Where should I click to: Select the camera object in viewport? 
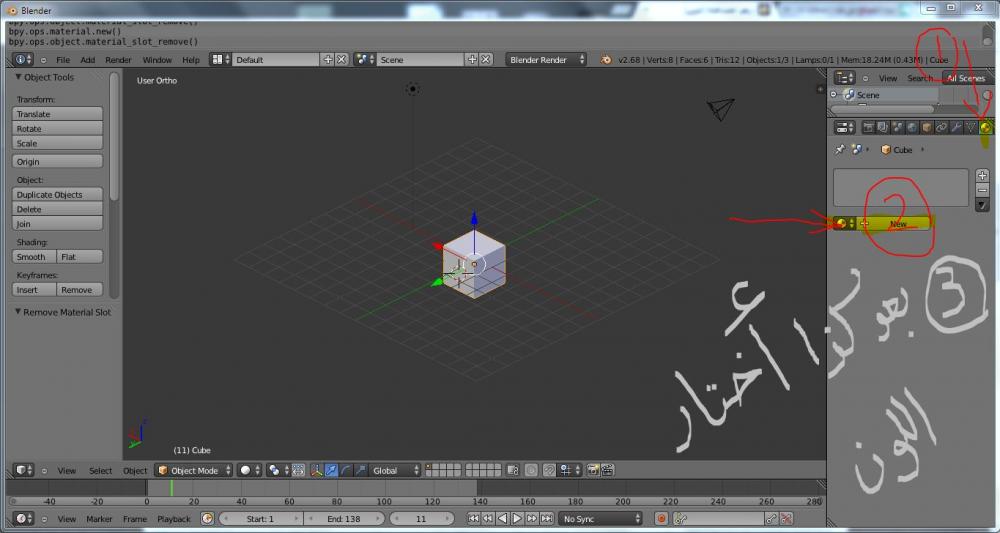(x=721, y=108)
